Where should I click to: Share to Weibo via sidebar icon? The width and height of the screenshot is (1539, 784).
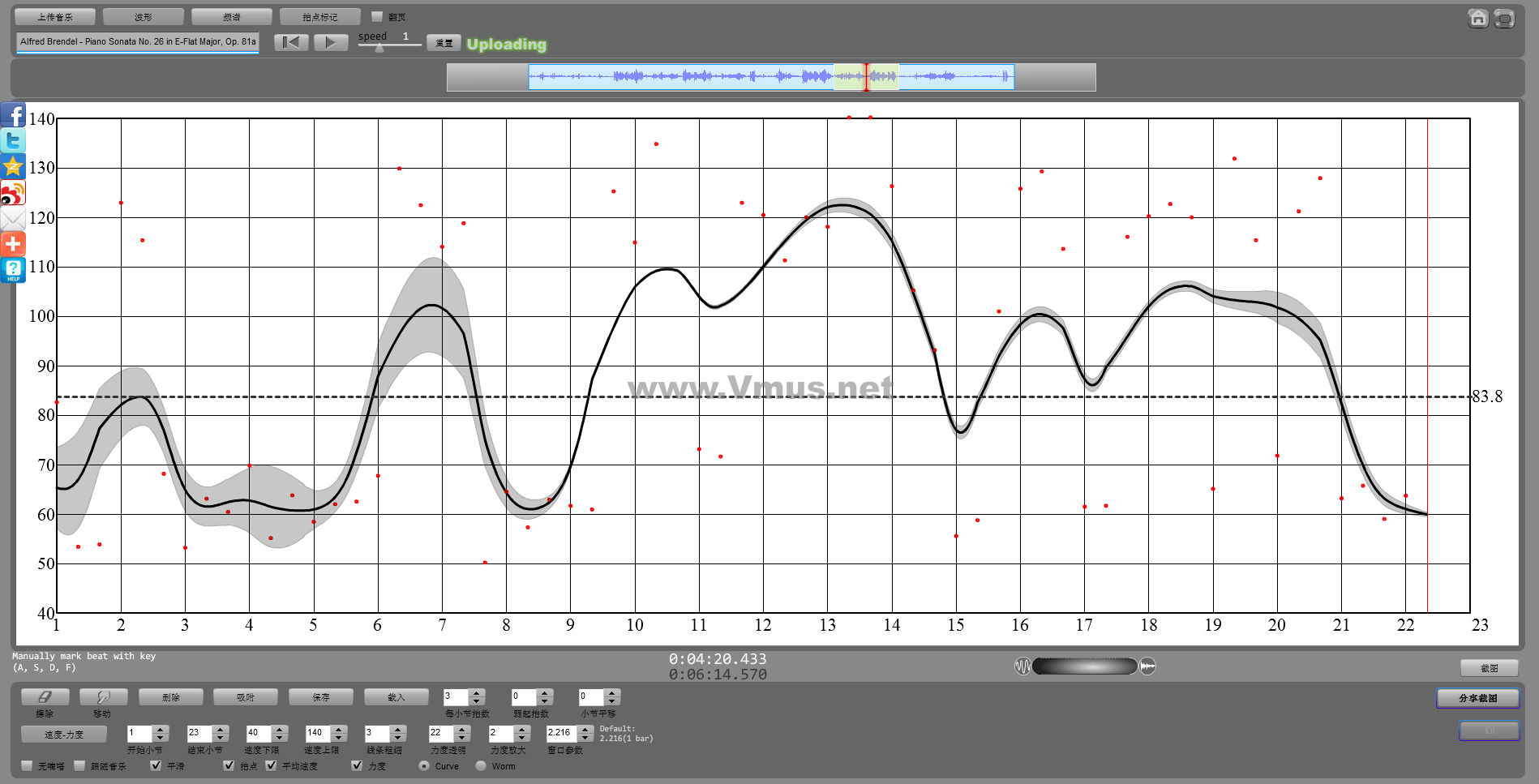coord(13,192)
